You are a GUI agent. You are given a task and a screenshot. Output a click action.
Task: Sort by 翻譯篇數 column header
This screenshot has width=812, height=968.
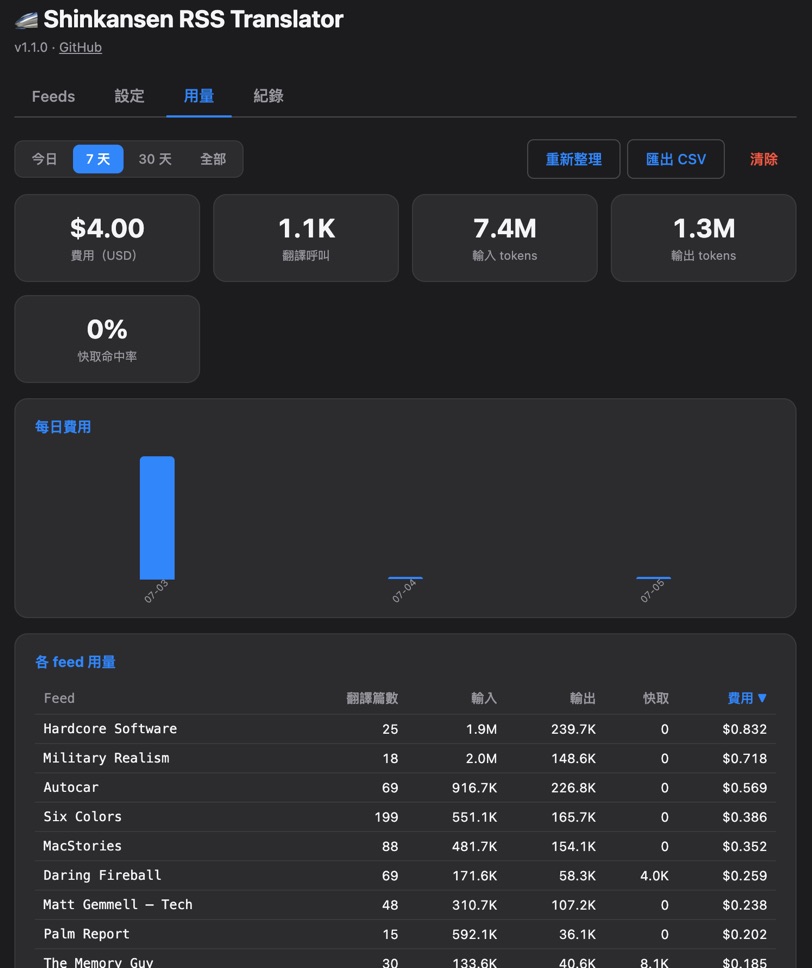pyautogui.click(x=372, y=698)
